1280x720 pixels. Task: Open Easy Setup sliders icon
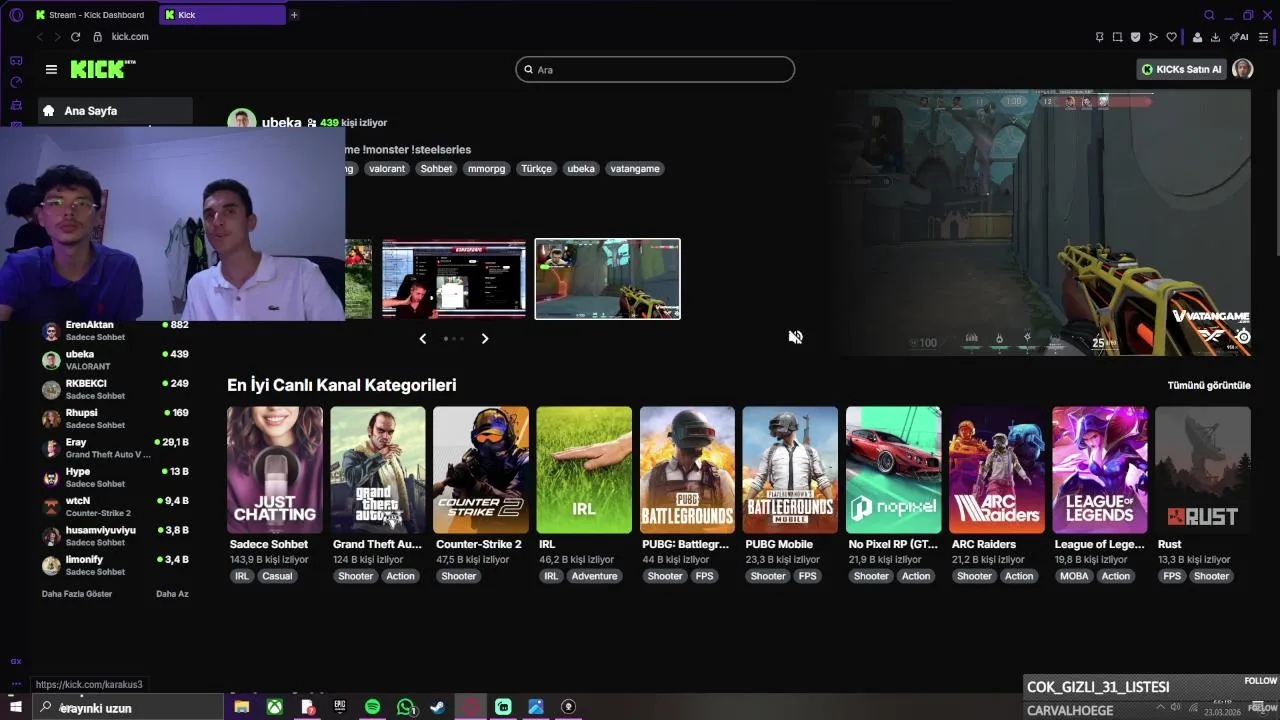[1264, 37]
